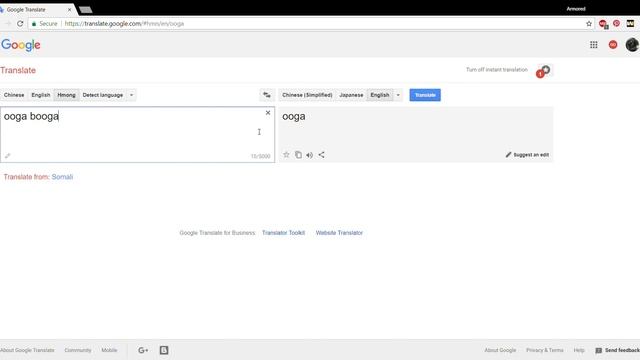
Task: Open Google notifications red circle icon
Action: [613, 45]
